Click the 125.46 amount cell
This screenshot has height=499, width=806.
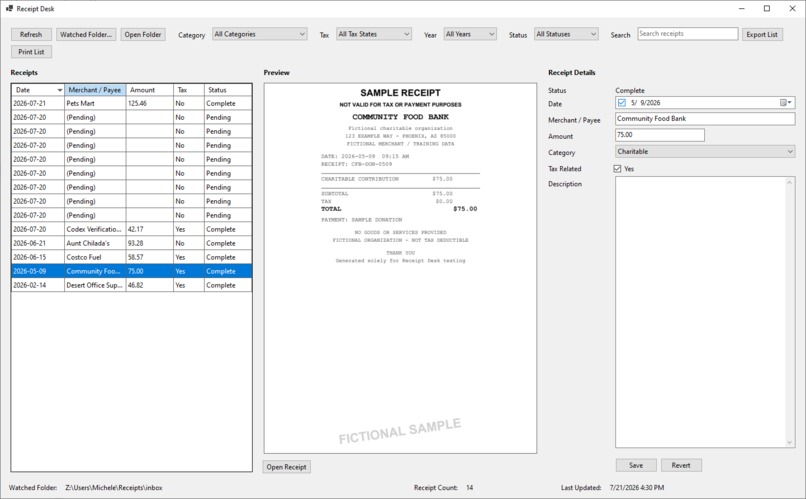coord(150,103)
